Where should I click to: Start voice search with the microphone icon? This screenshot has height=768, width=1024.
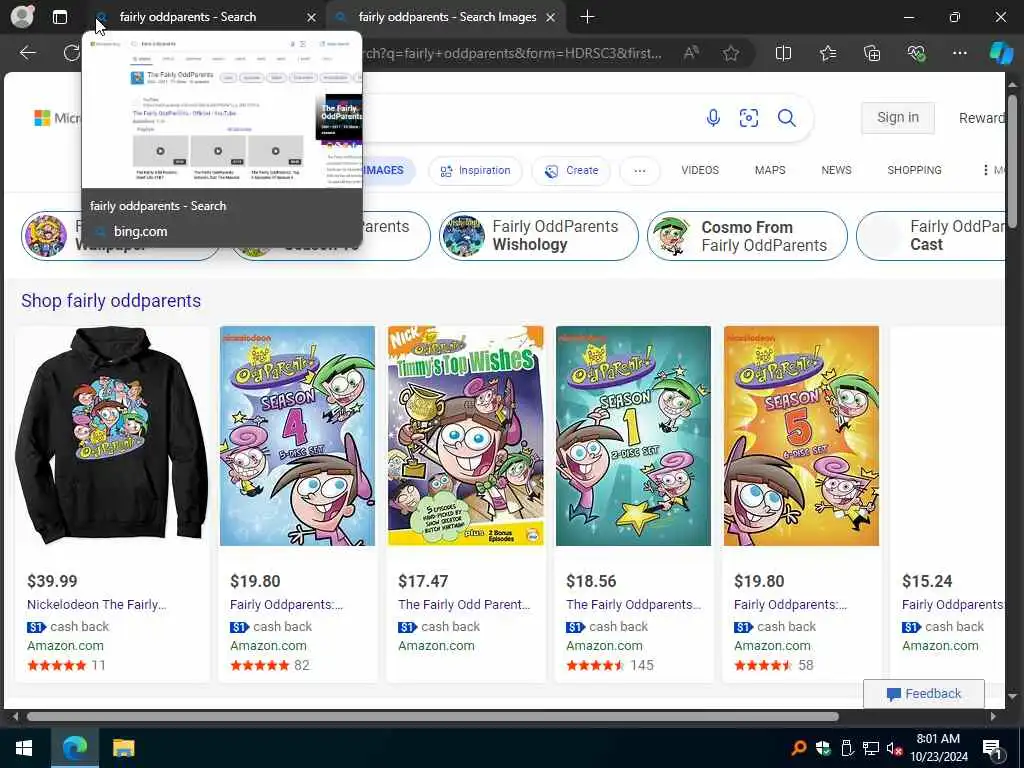pos(713,118)
